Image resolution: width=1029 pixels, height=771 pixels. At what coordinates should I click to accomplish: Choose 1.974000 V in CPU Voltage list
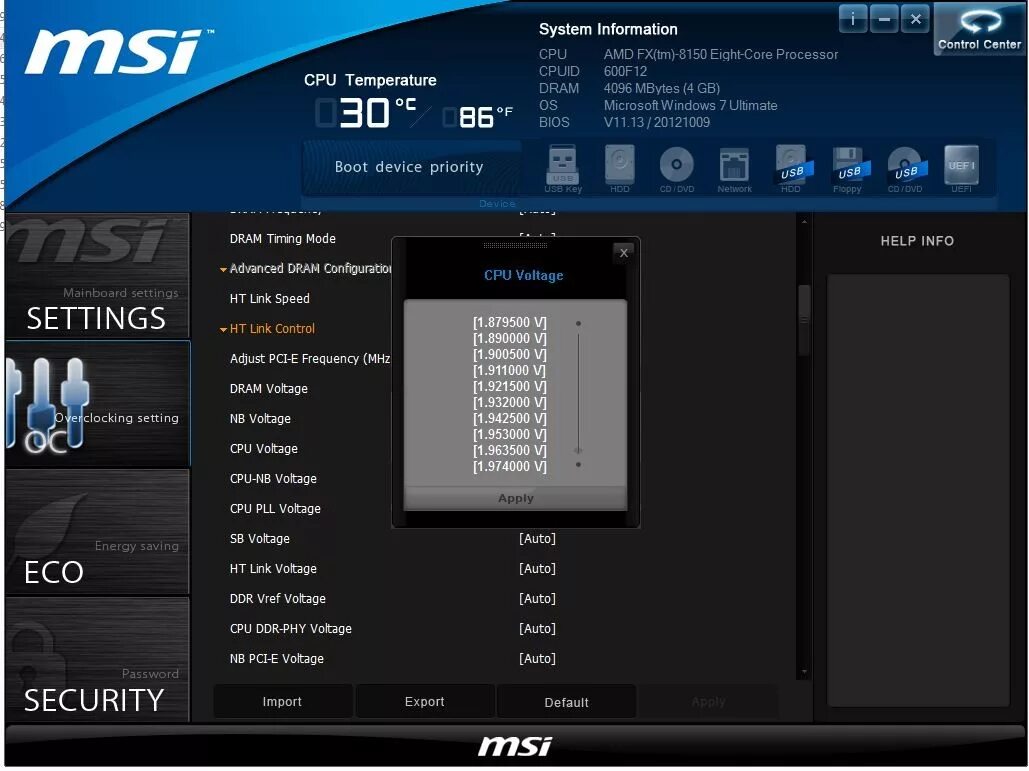(x=510, y=467)
